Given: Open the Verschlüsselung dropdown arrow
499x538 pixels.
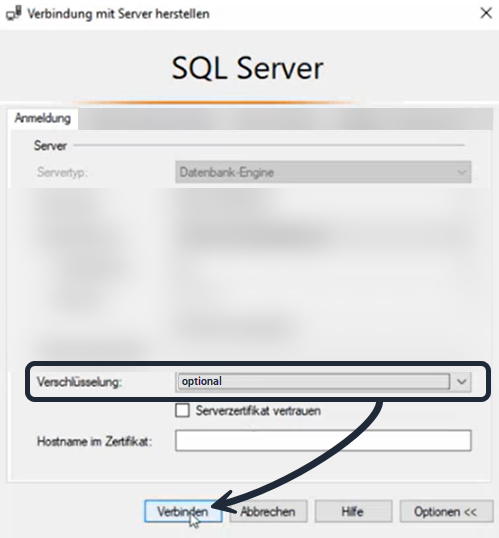Looking at the screenshot, I should [x=462, y=382].
